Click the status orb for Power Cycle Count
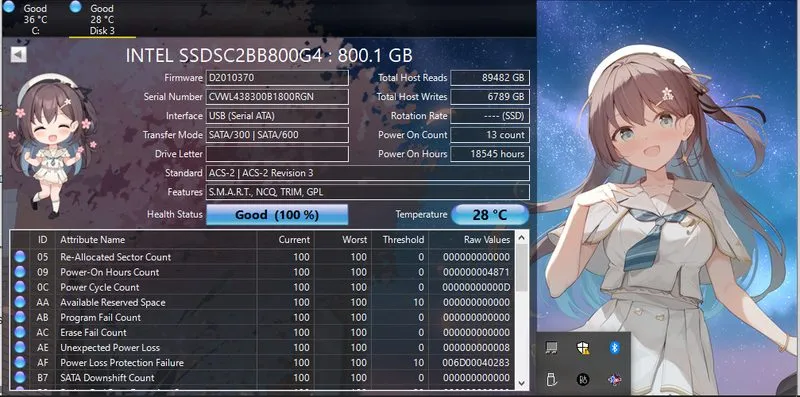The image size is (800, 397). coord(20,287)
